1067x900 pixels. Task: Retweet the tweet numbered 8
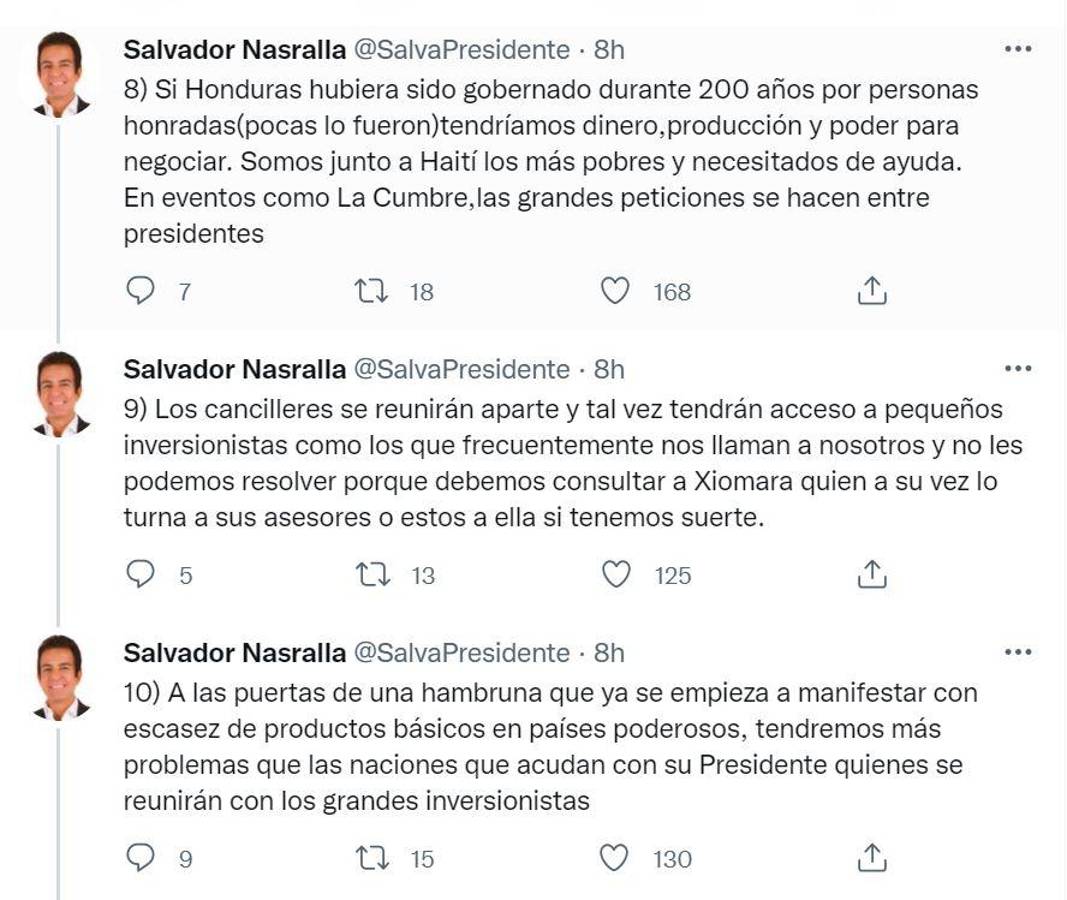[372, 291]
